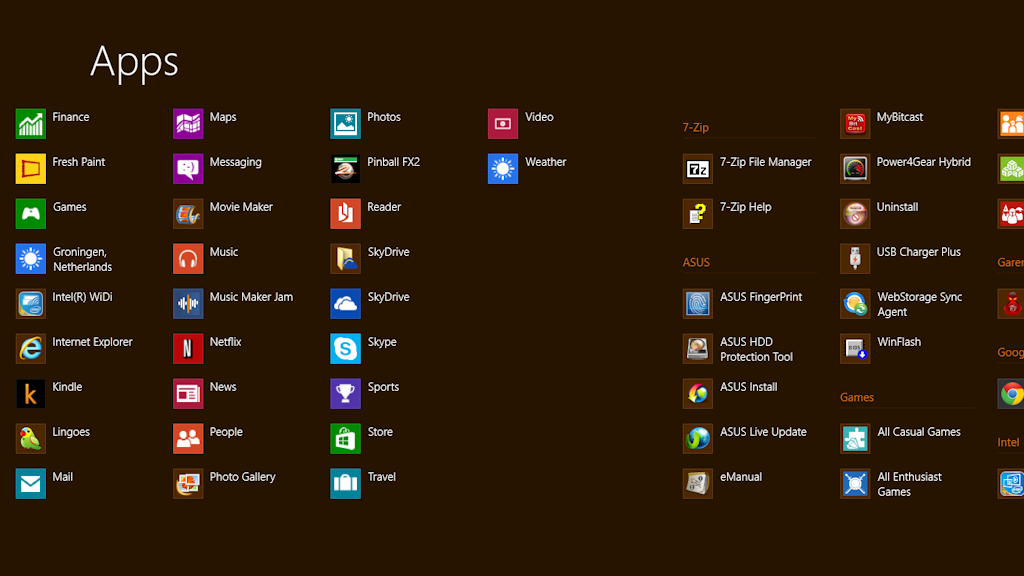
Task: Launch Fresh Paint app icon
Action: click(x=31, y=168)
